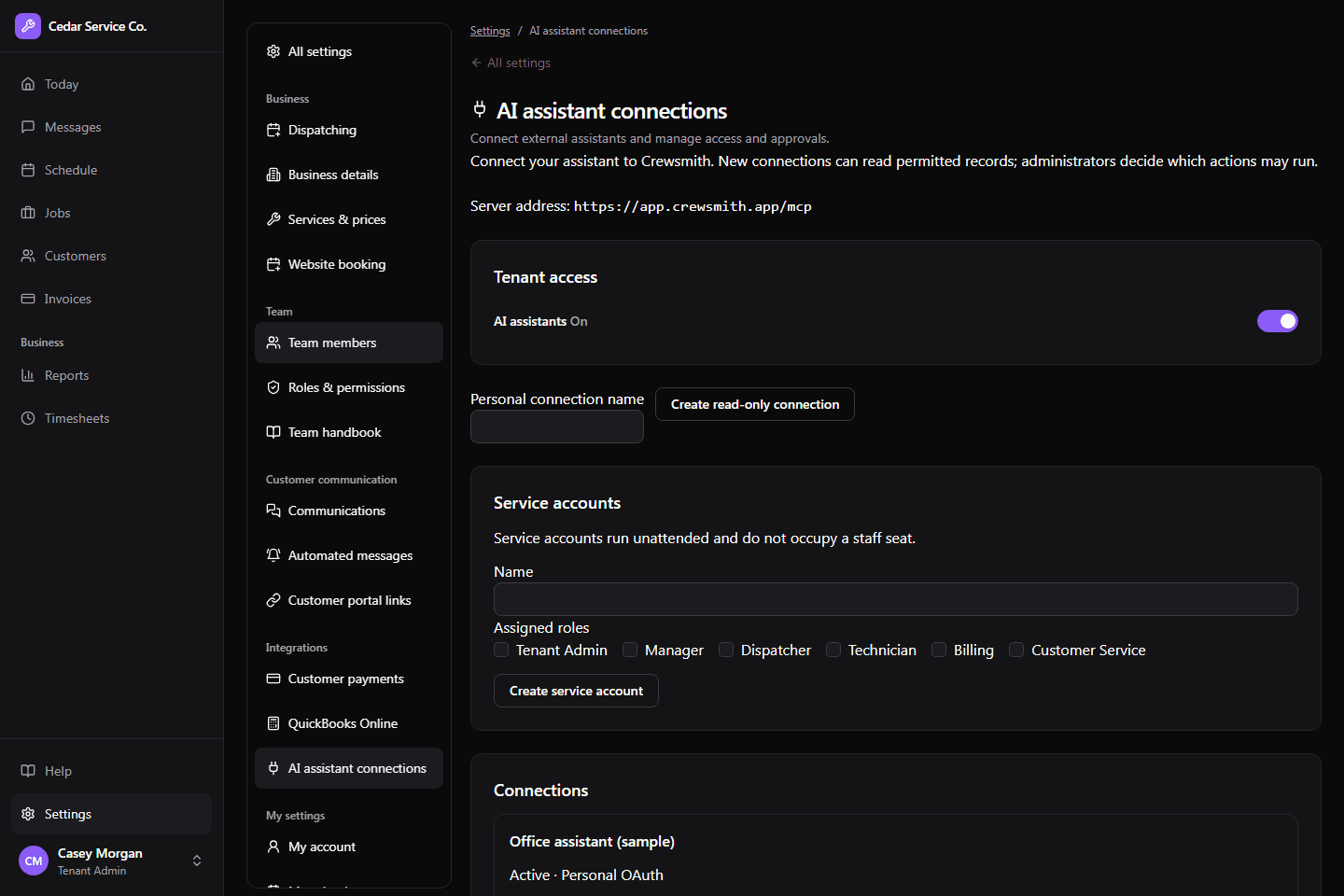Viewport: 1344px width, 896px height.
Task: Open Settings in the main sidebar
Action: (x=111, y=814)
